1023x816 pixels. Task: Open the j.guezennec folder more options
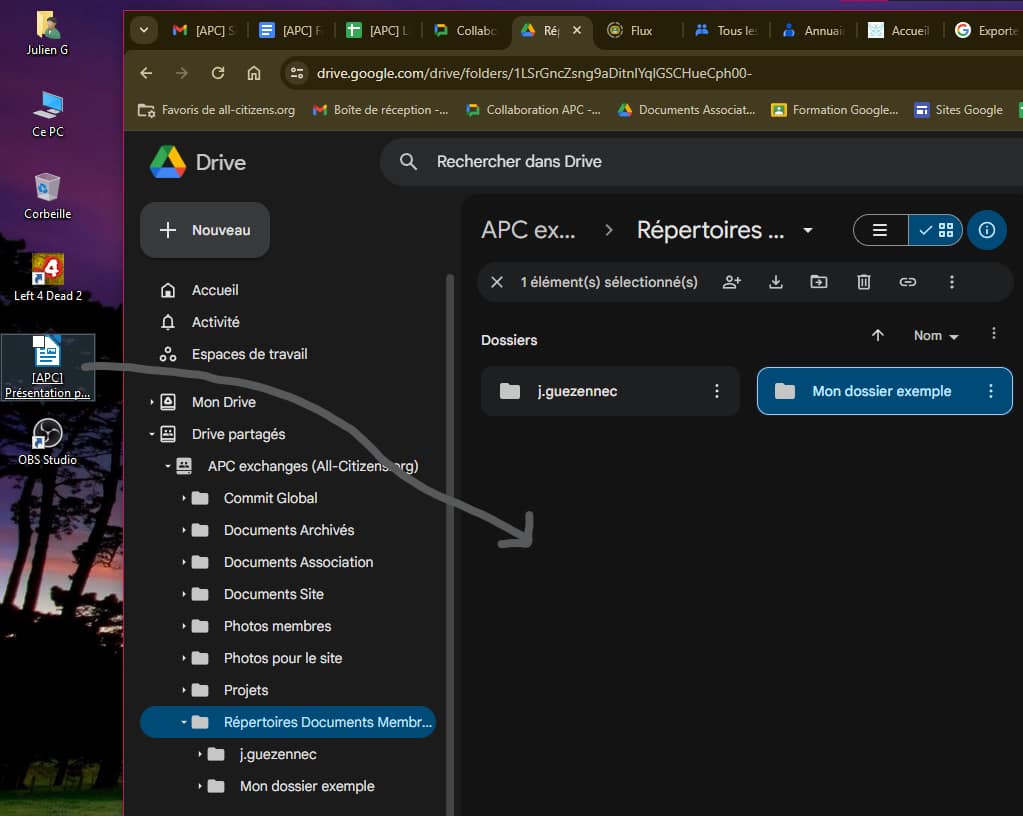[x=717, y=391]
